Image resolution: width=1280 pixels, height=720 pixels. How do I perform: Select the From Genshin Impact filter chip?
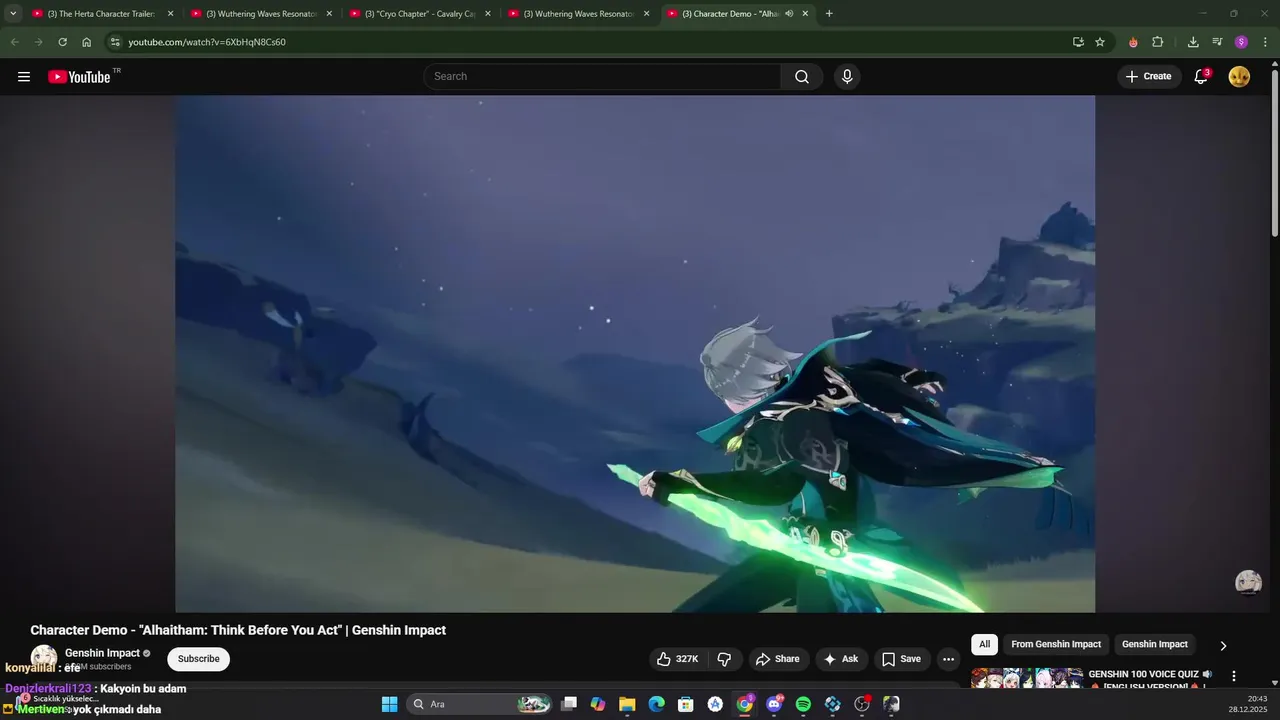1056,645
